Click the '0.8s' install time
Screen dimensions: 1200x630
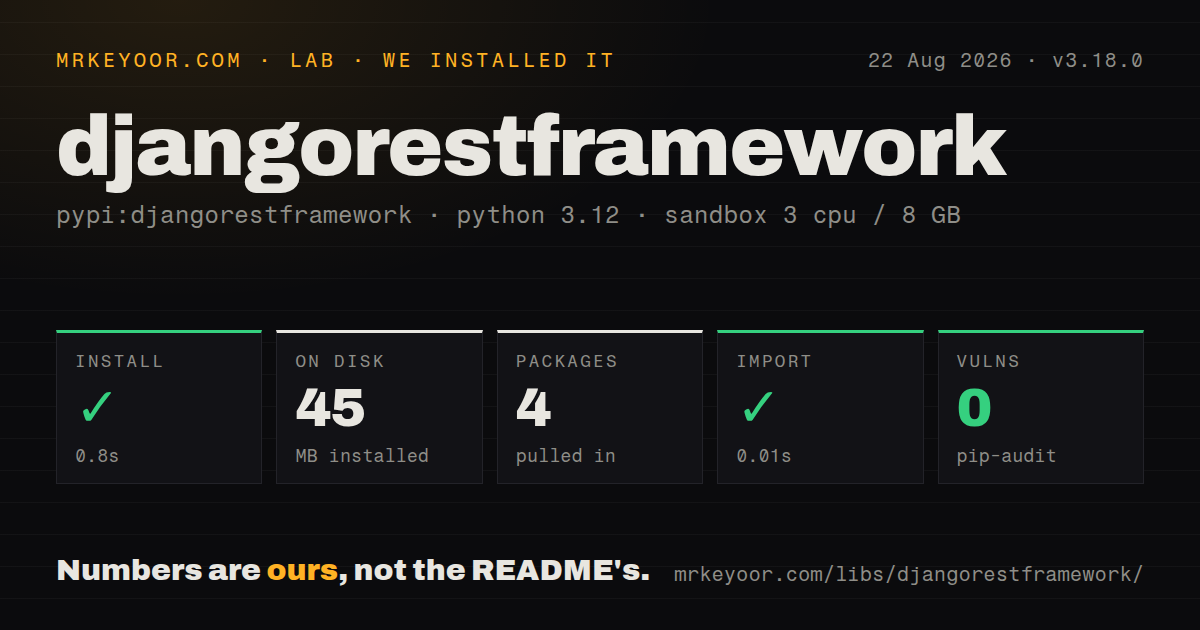(x=97, y=456)
